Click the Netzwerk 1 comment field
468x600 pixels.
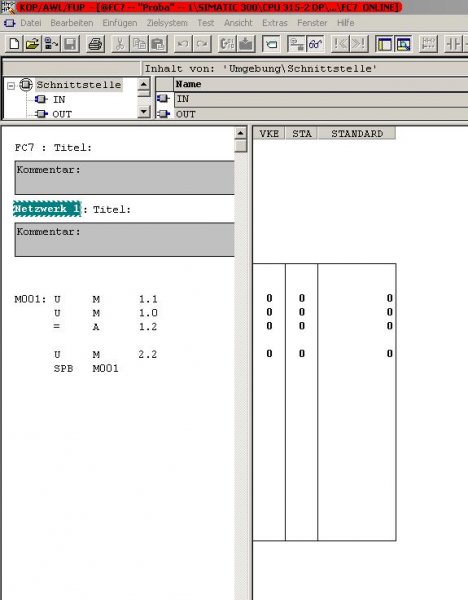124,240
